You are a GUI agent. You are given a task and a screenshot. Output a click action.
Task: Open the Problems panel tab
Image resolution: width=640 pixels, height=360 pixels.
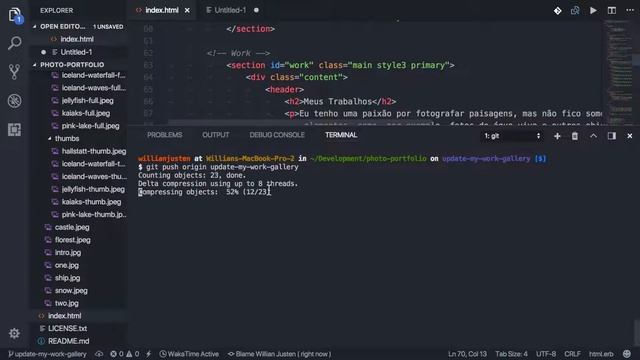tap(164, 135)
